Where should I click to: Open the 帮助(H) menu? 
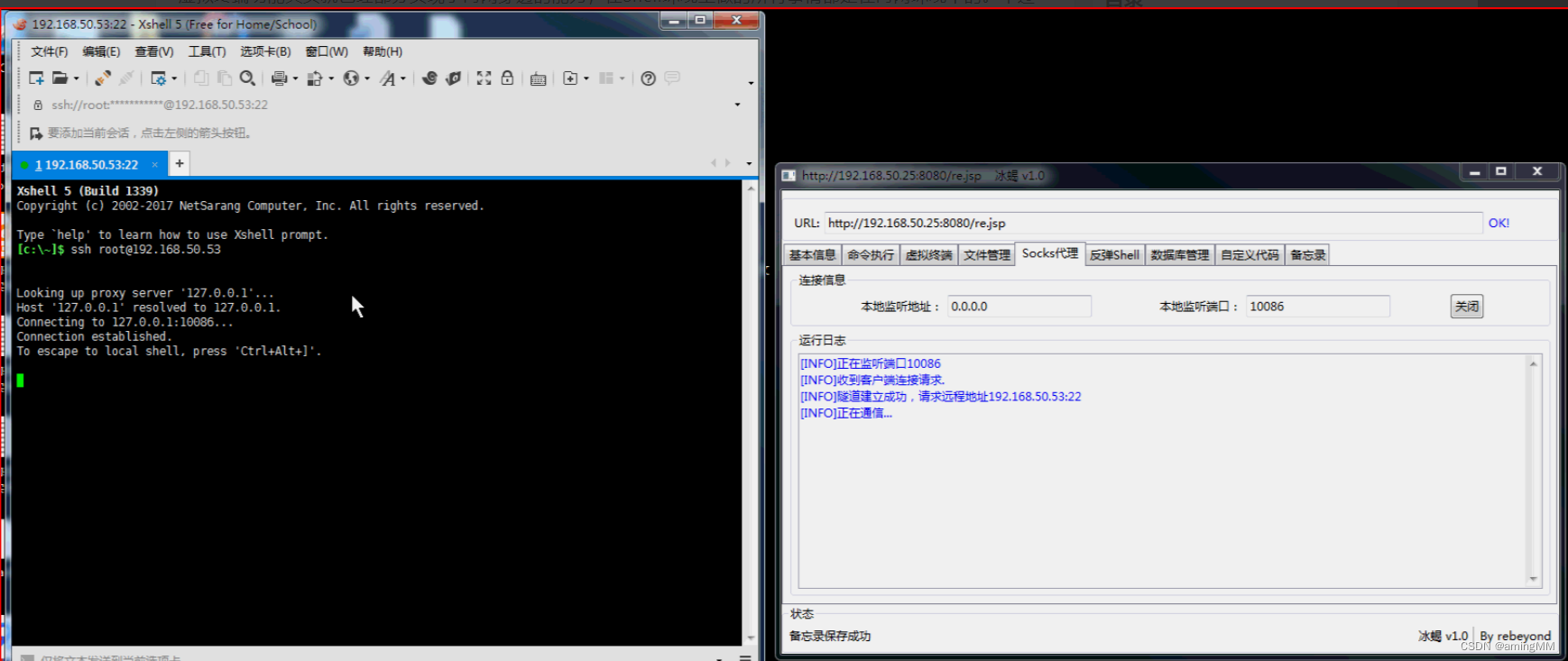[383, 51]
